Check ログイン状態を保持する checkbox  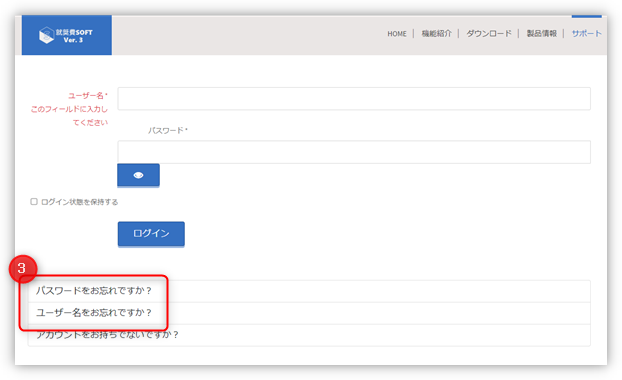click(34, 202)
